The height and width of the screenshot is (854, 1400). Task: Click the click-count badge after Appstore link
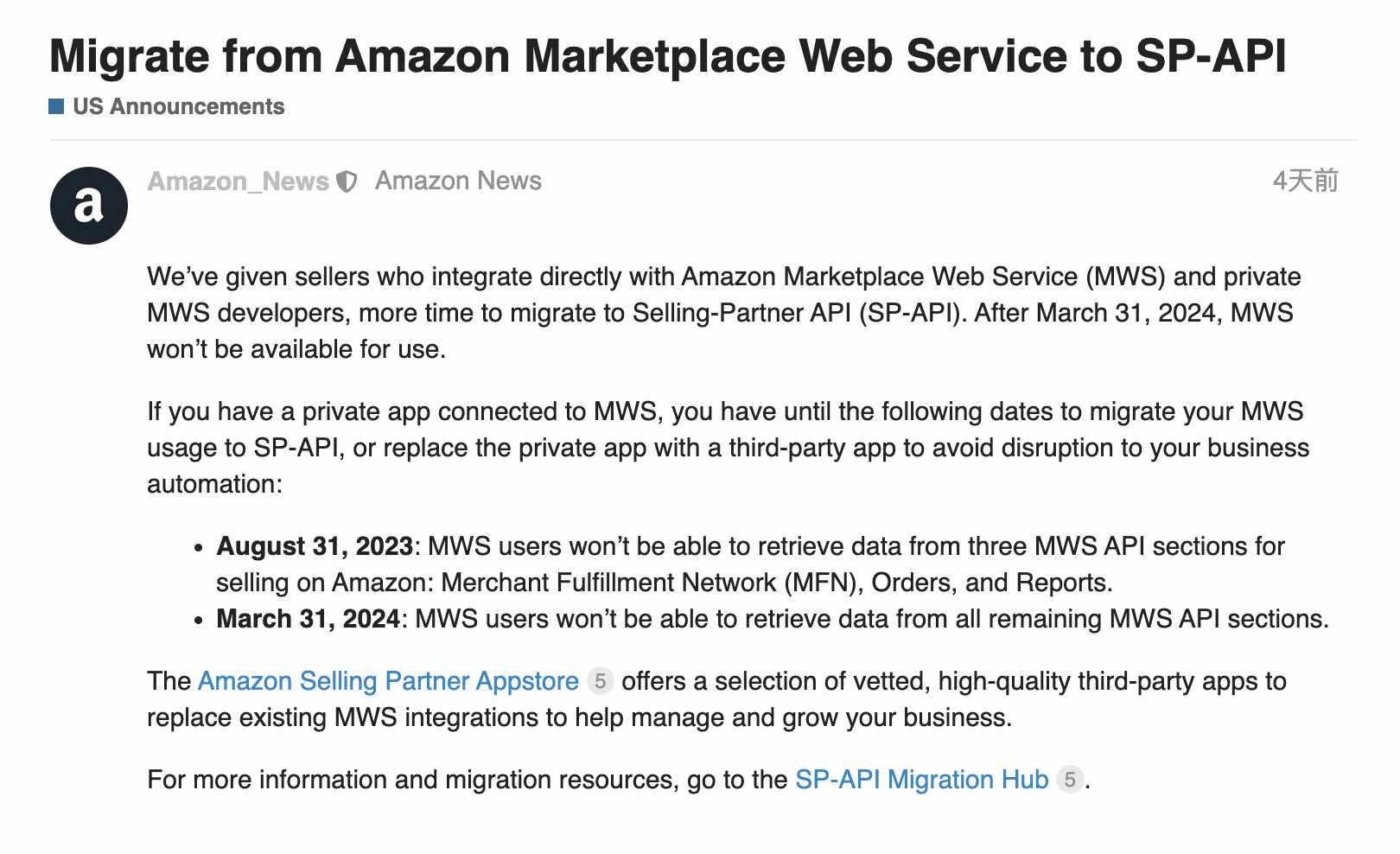click(x=600, y=681)
